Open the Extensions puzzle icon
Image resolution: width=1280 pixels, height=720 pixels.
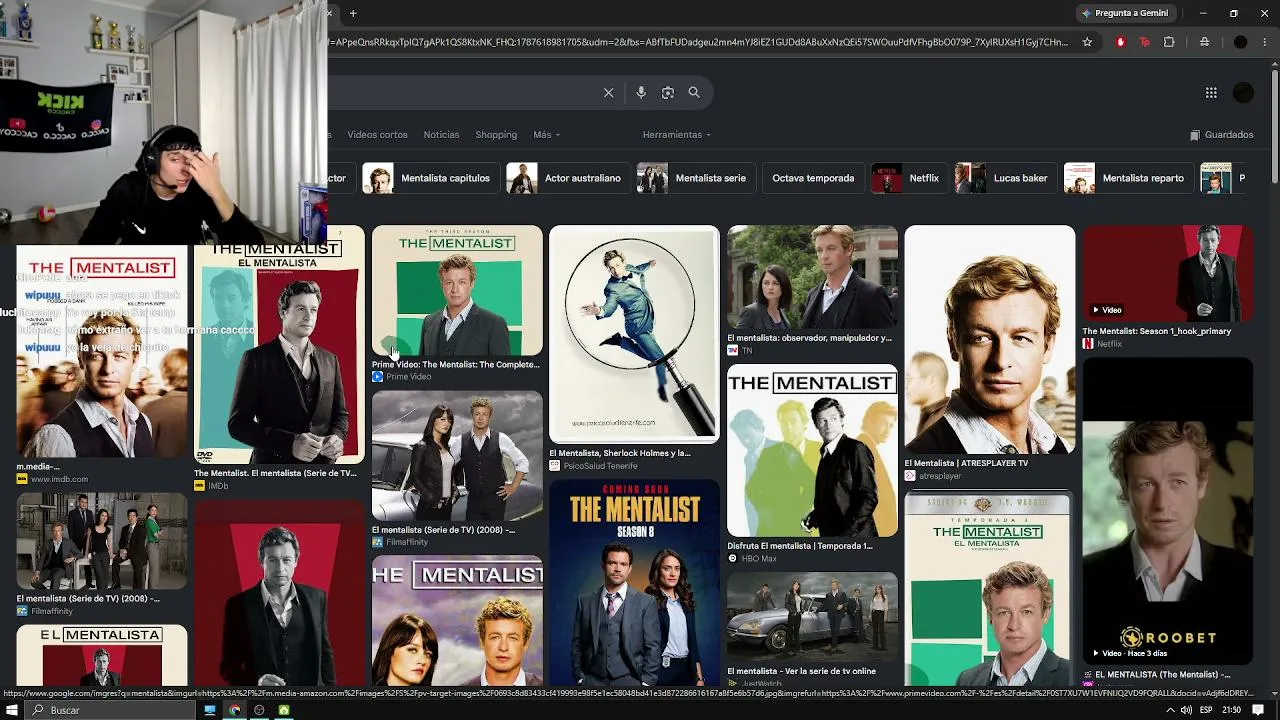[x=1169, y=42]
